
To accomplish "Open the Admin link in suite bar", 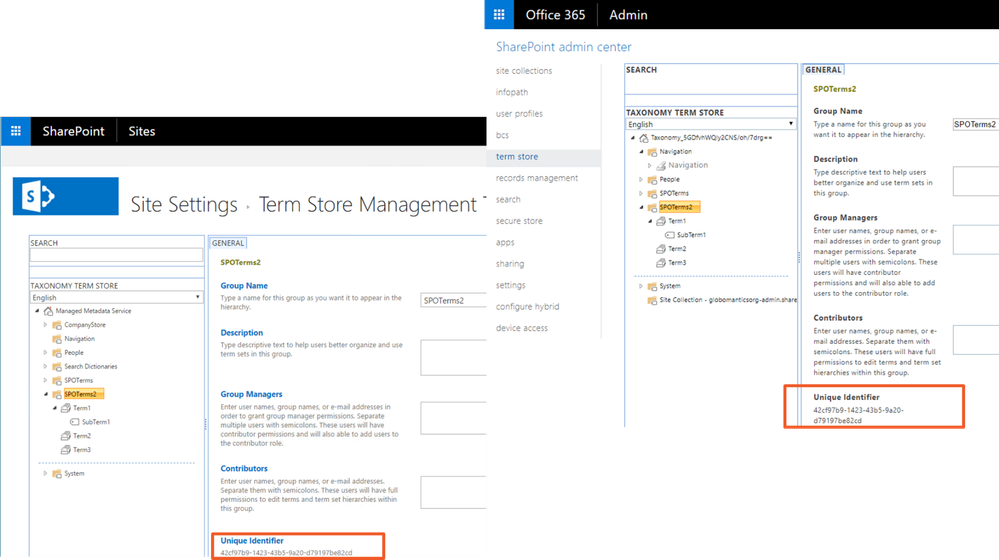I will 628,15.
